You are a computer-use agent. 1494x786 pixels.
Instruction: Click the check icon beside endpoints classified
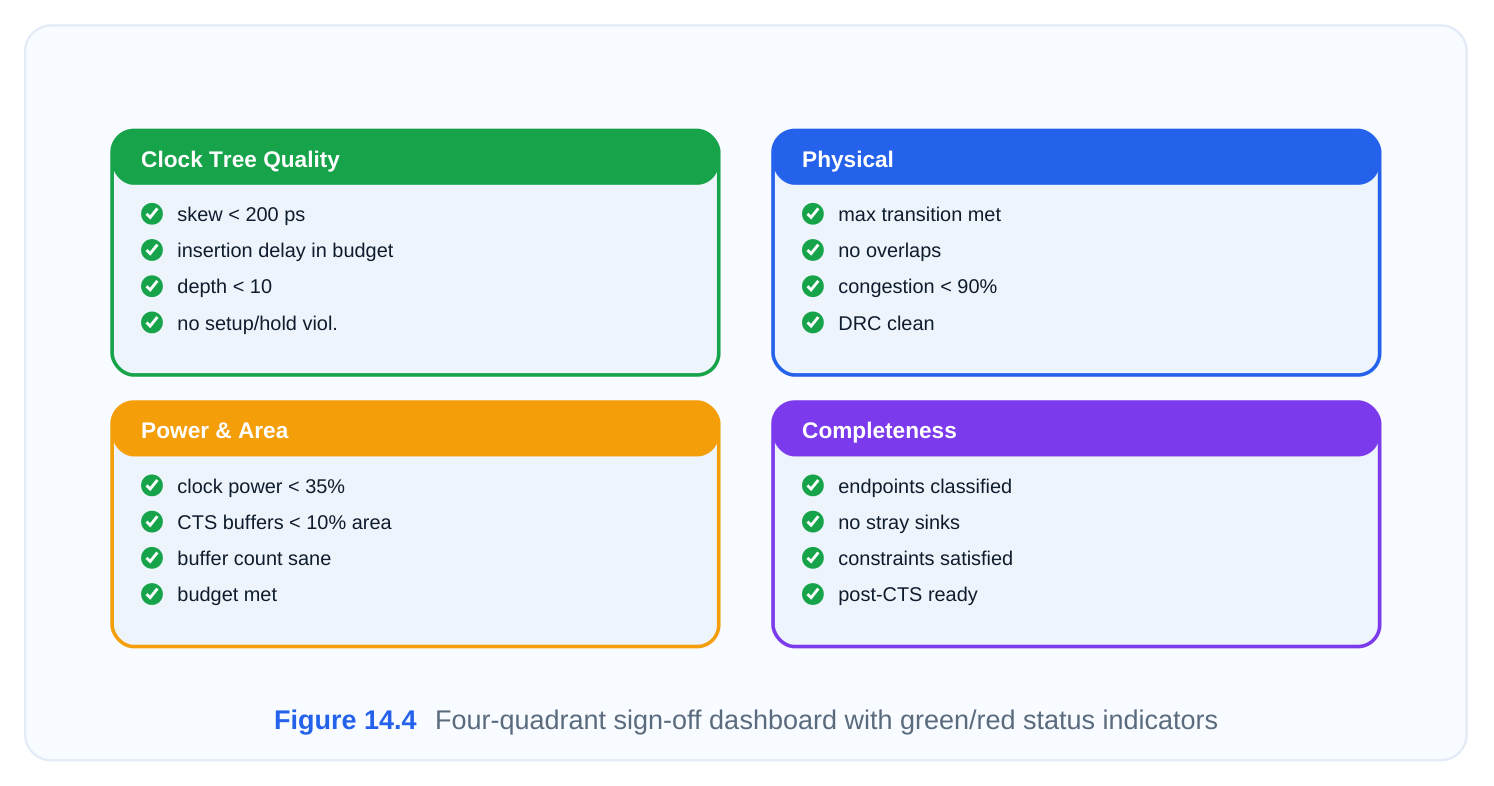813,486
